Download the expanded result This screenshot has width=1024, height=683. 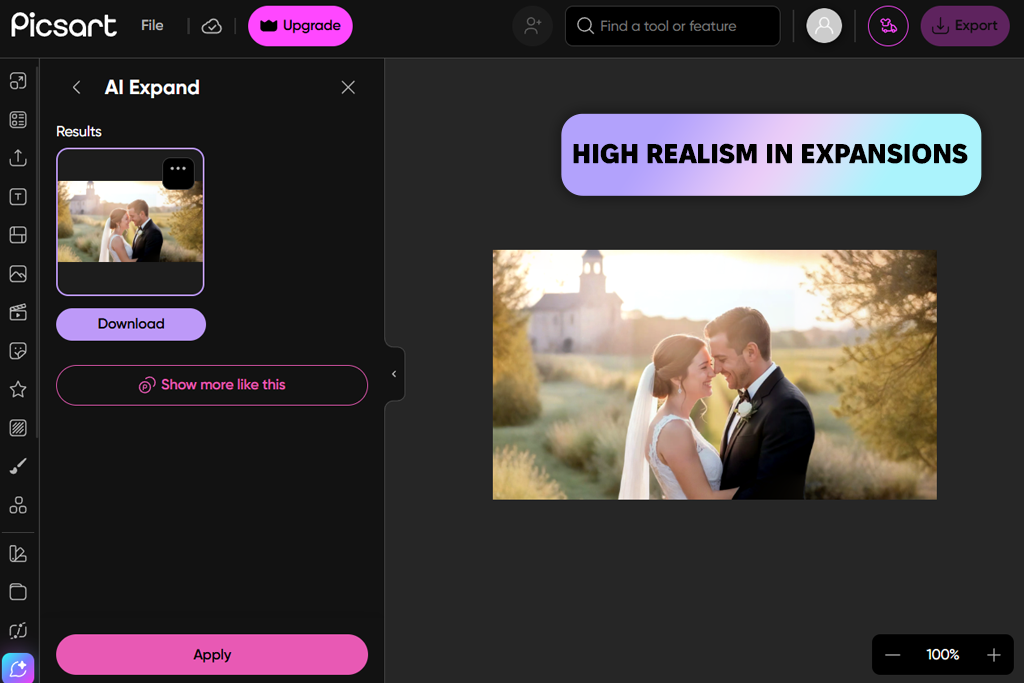(x=131, y=324)
